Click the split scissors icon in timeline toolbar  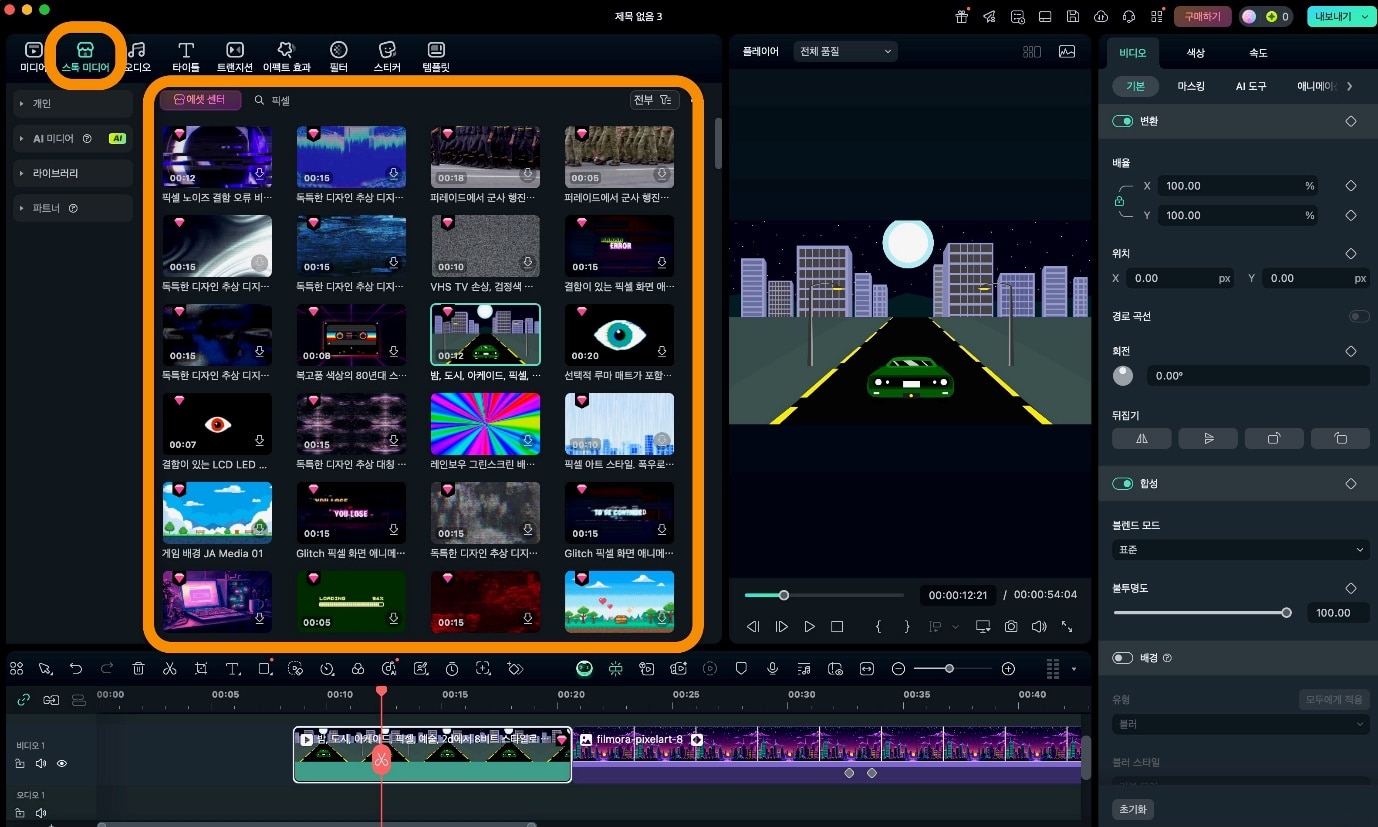[169, 669]
